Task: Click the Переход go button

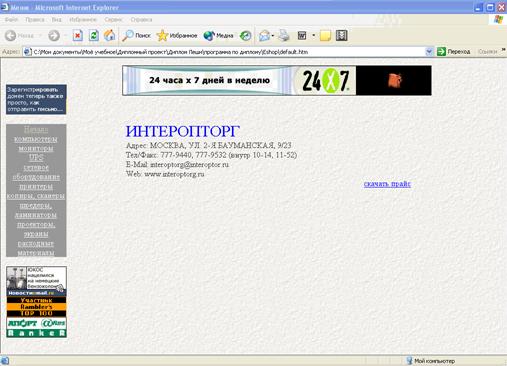Action: (x=454, y=52)
